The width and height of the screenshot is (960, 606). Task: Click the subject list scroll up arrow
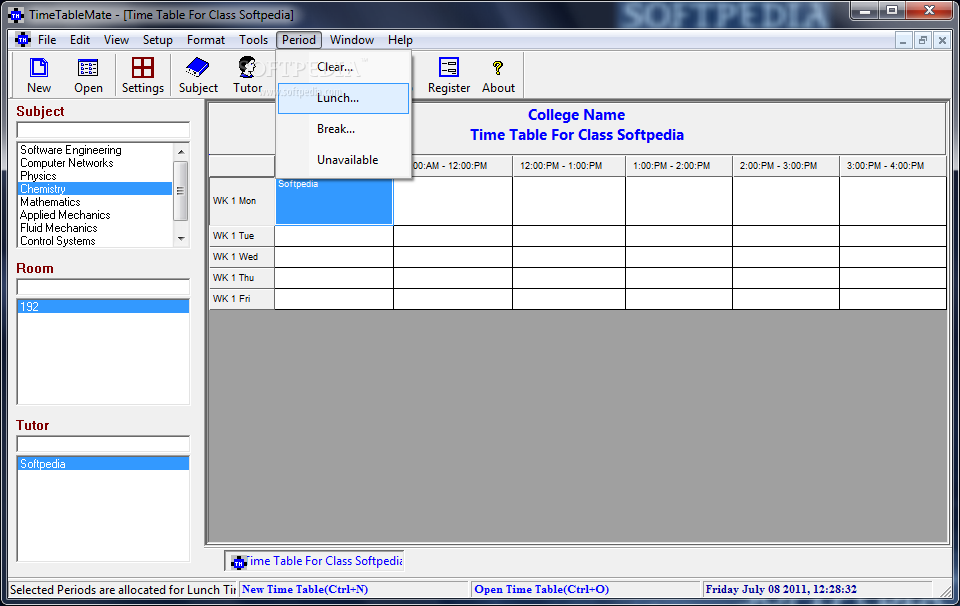click(181, 151)
